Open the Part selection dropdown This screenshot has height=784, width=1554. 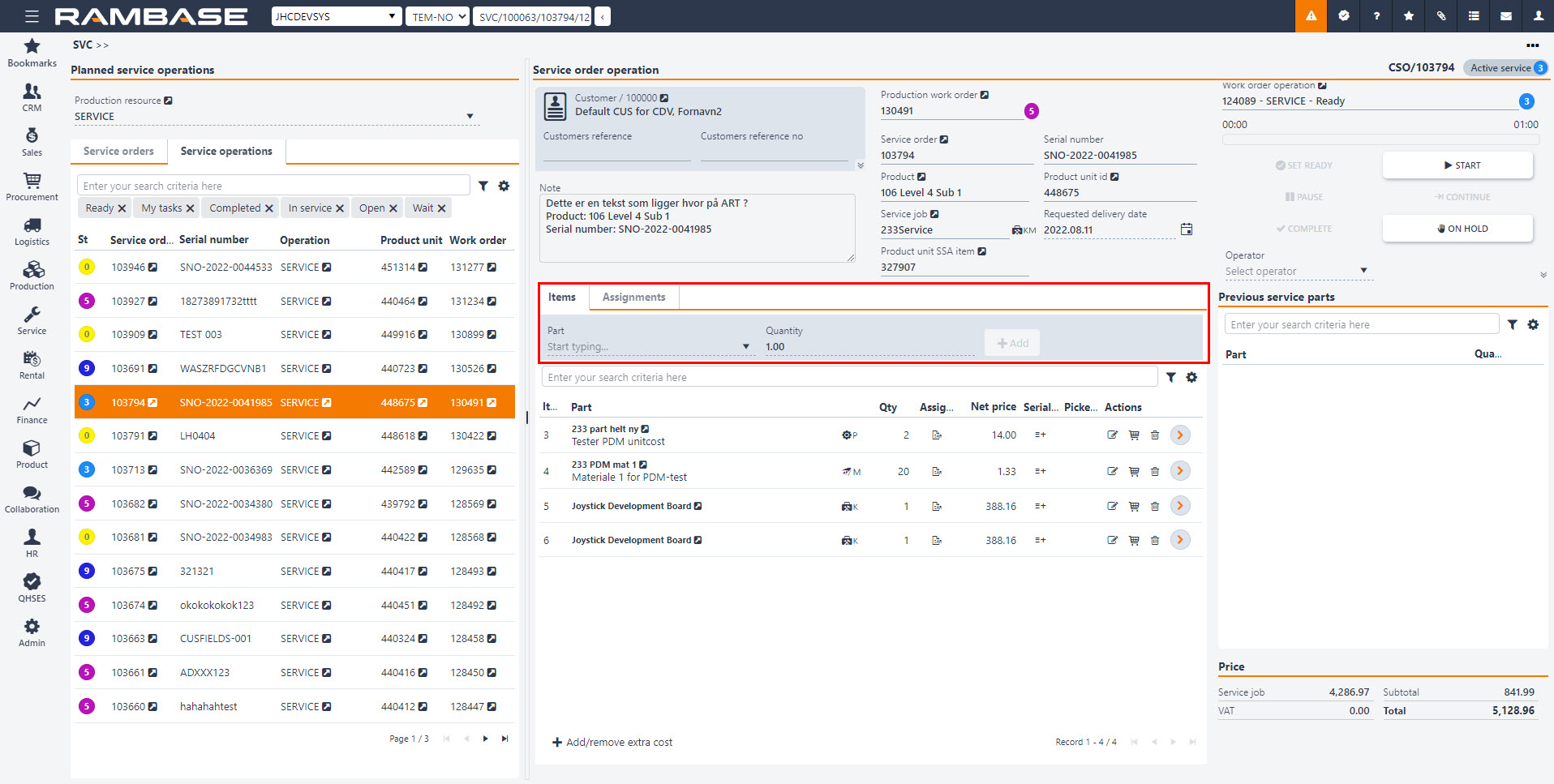(x=745, y=347)
